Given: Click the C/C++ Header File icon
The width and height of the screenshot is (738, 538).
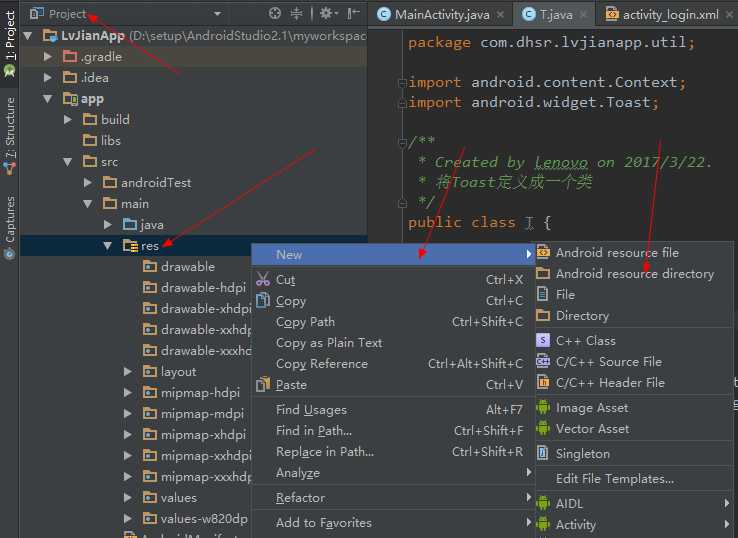Looking at the screenshot, I should coord(543,382).
